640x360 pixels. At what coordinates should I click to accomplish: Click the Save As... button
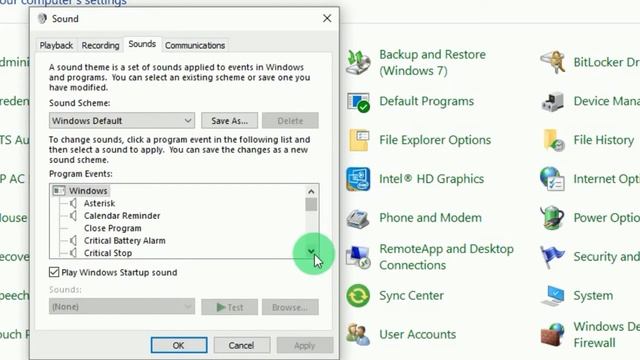[x=229, y=121]
